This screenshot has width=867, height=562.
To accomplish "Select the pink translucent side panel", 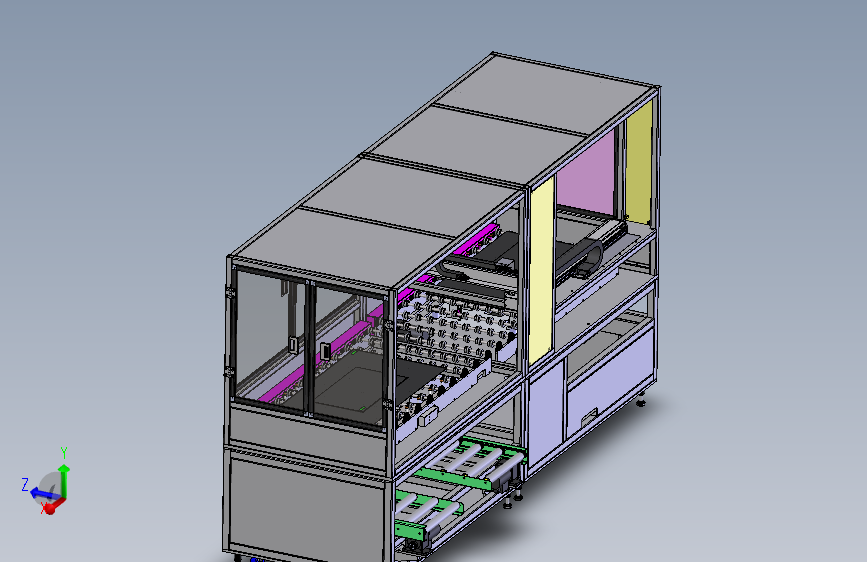I will (x=586, y=175).
